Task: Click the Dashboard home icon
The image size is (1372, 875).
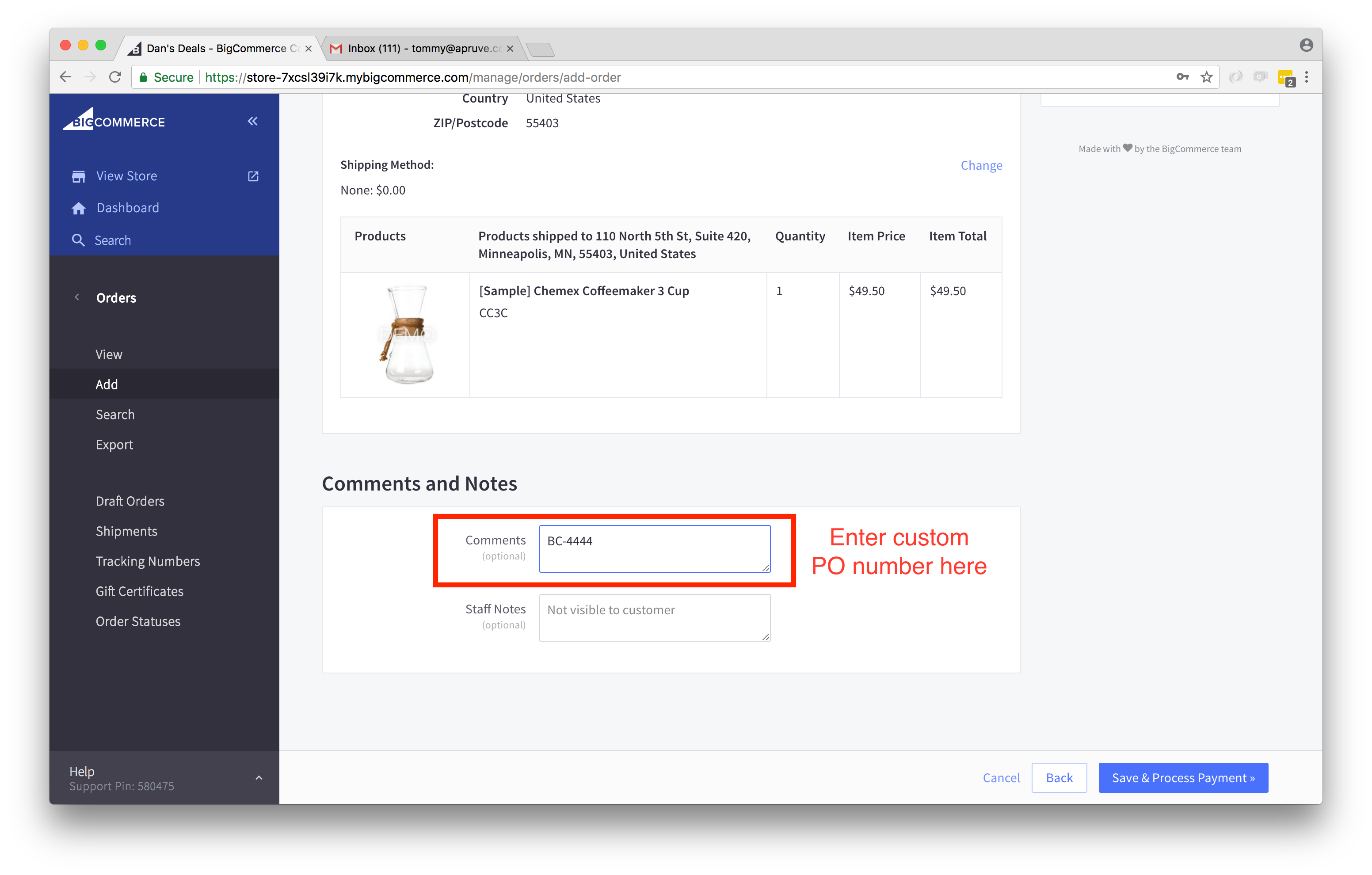Action: pos(79,209)
